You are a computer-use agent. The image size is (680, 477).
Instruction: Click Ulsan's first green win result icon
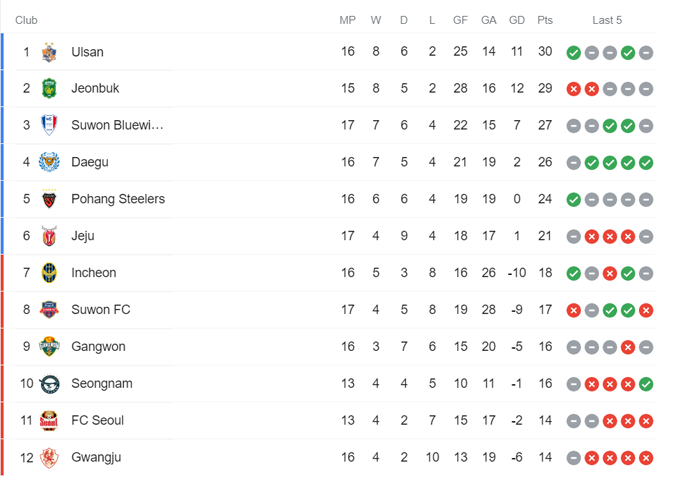click(573, 53)
